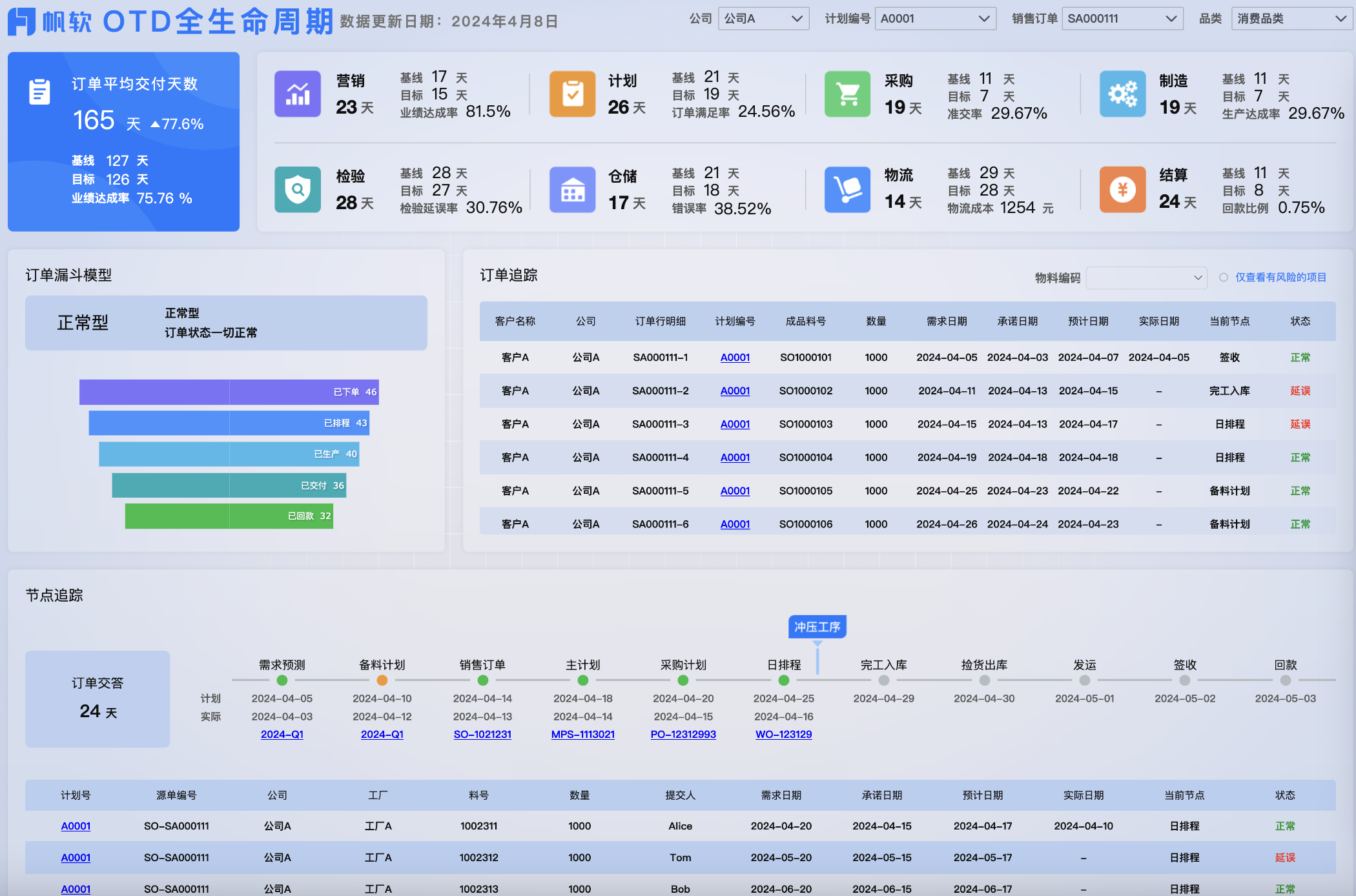This screenshot has height=896, width=1356.
Task: Click the inspection (检验) shield icon
Action: click(x=298, y=190)
